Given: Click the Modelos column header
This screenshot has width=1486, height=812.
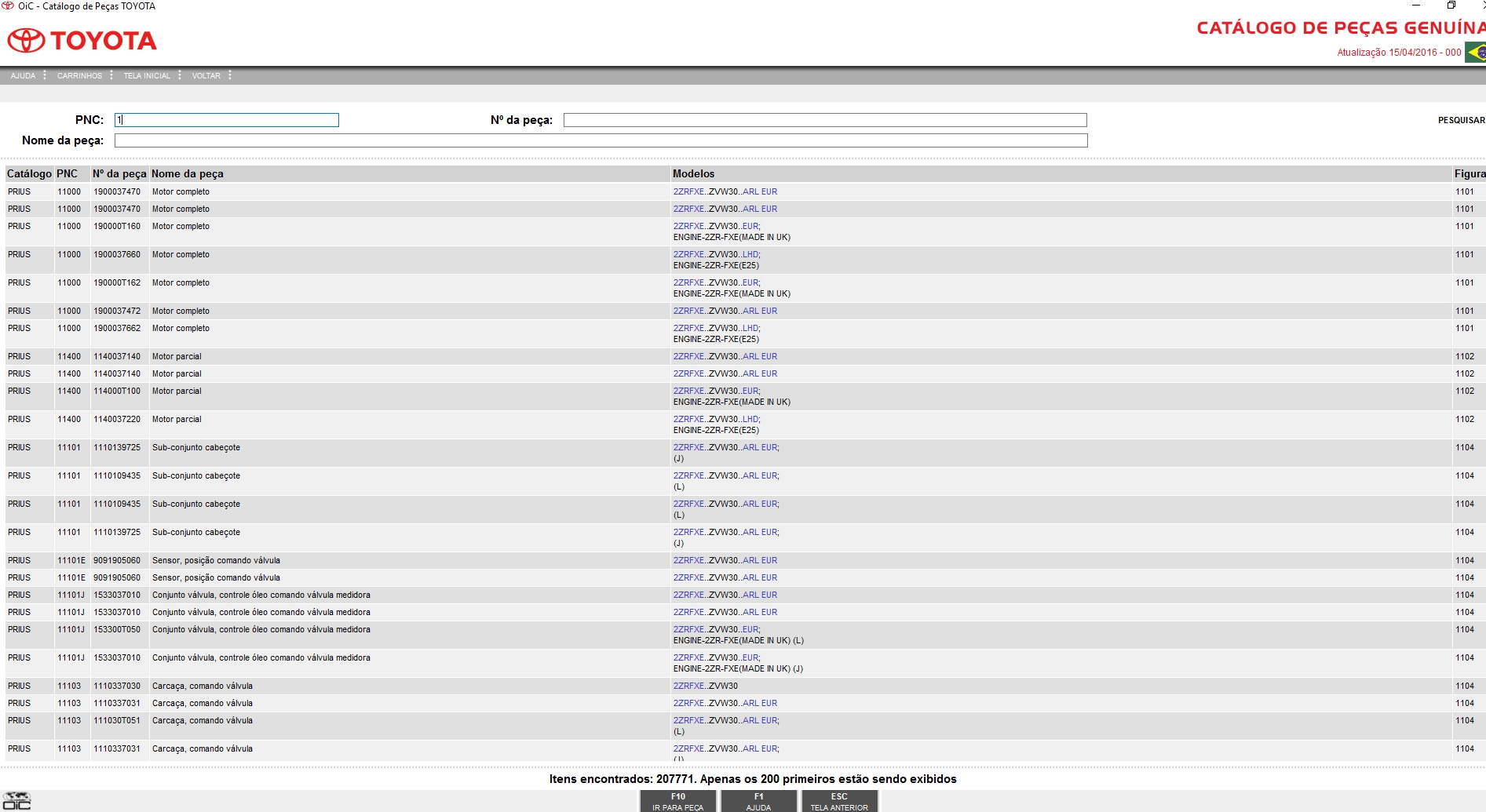Looking at the screenshot, I should click(x=693, y=174).
